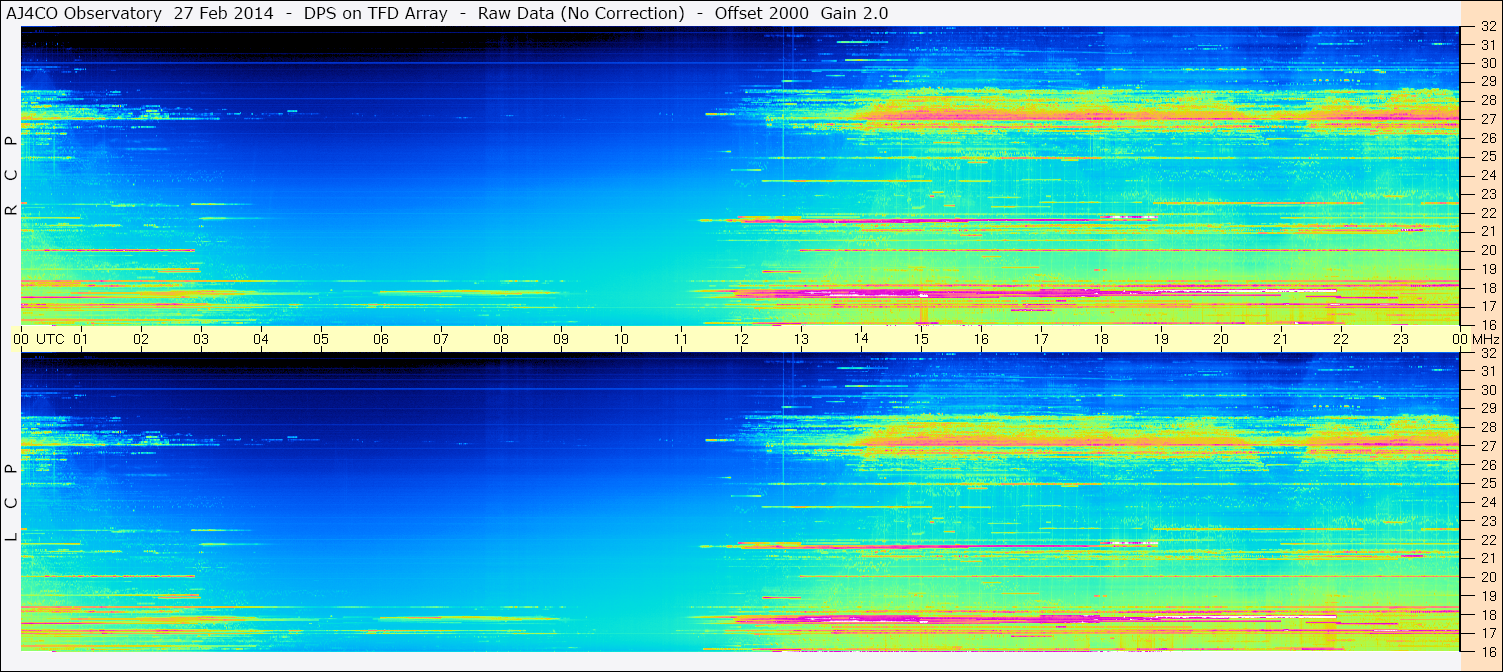Click the 18 MHz tick of the LCP panel
This screenshot has width=1503, height=672.
(1488, 614)
